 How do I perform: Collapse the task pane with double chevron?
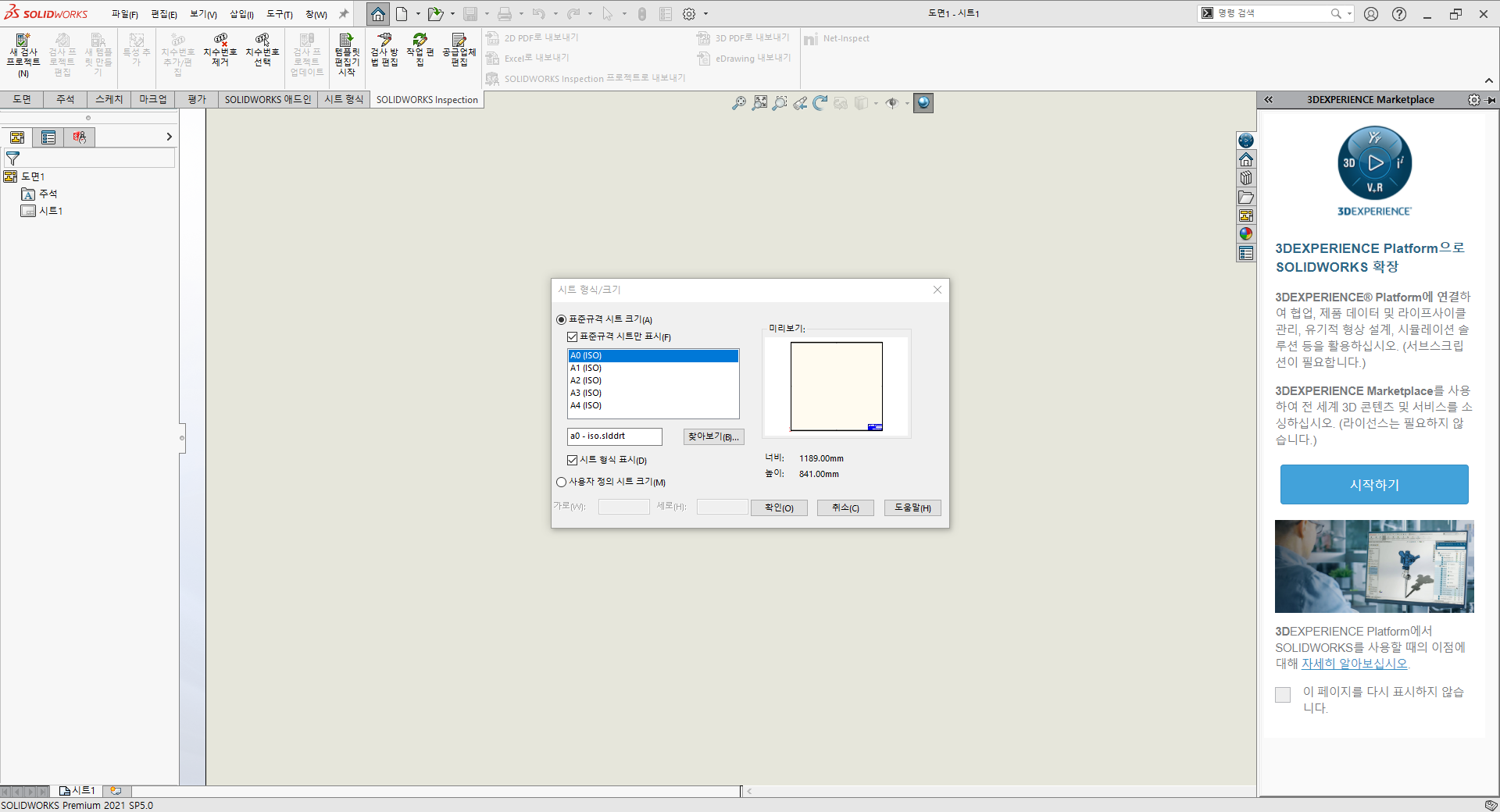(x=1269, y=99)
